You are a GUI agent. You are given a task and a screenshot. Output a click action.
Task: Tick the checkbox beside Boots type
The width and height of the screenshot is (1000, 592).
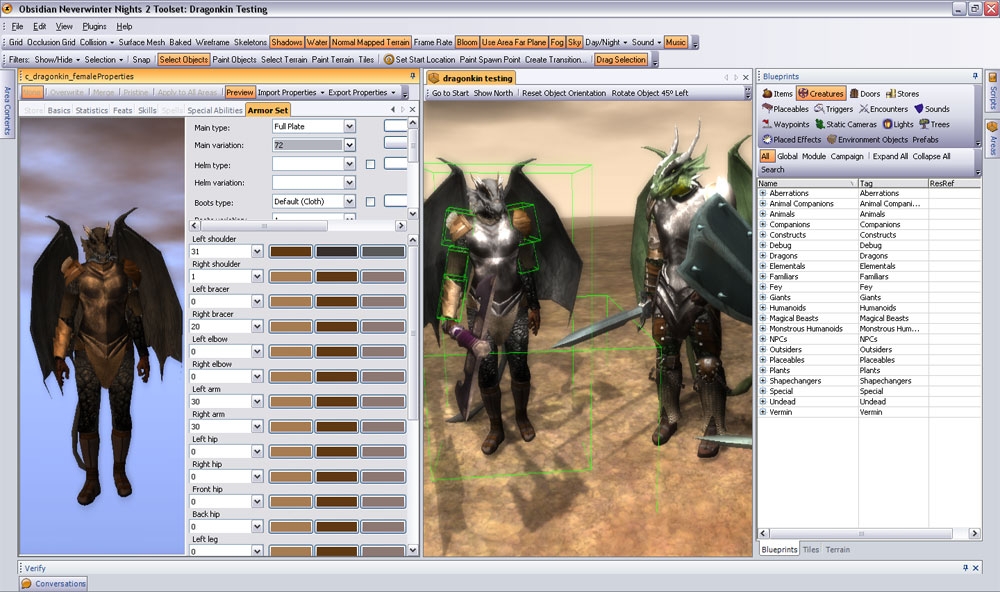370,201
